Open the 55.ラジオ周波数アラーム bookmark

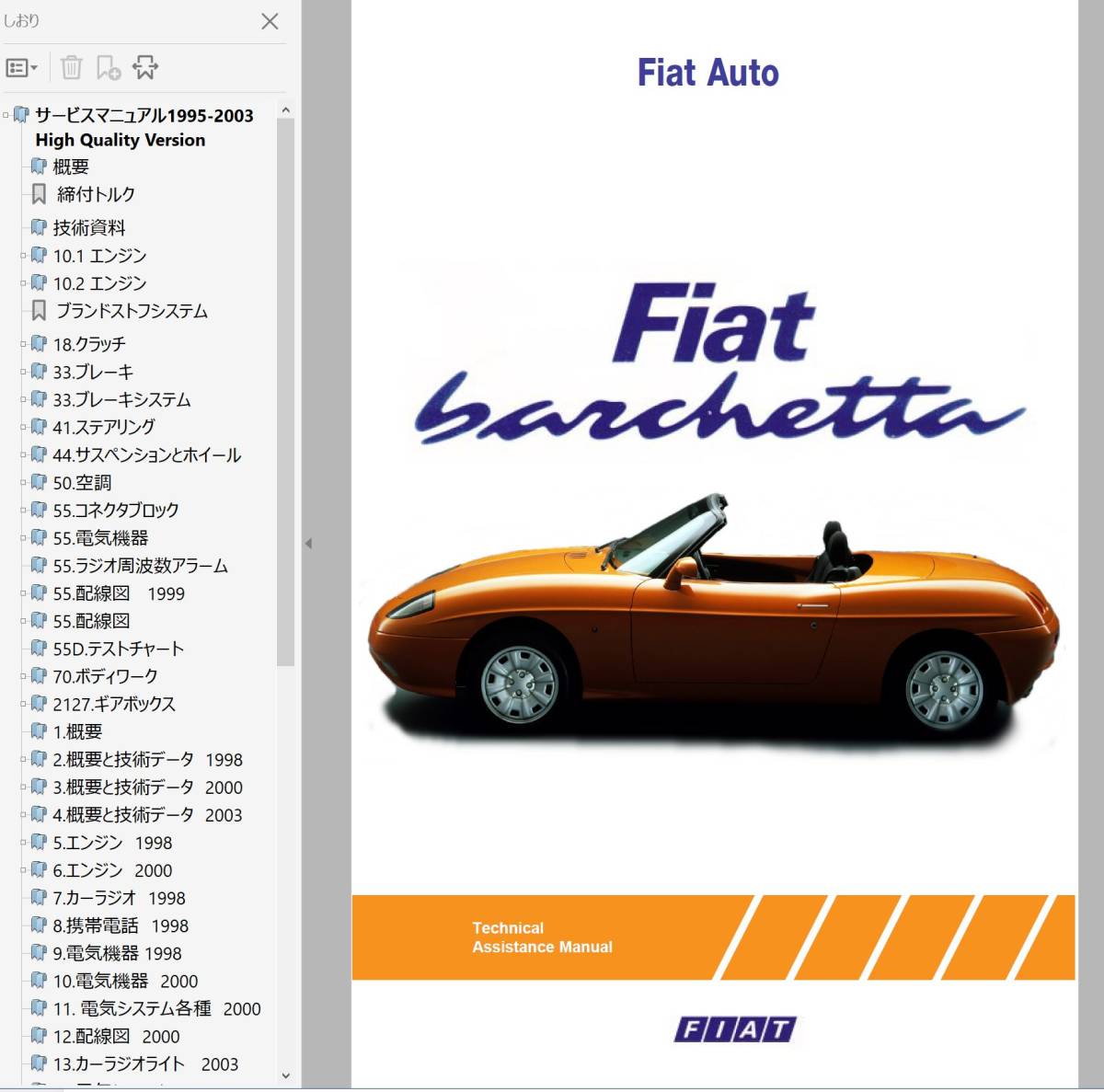click(x=140, y=566)
